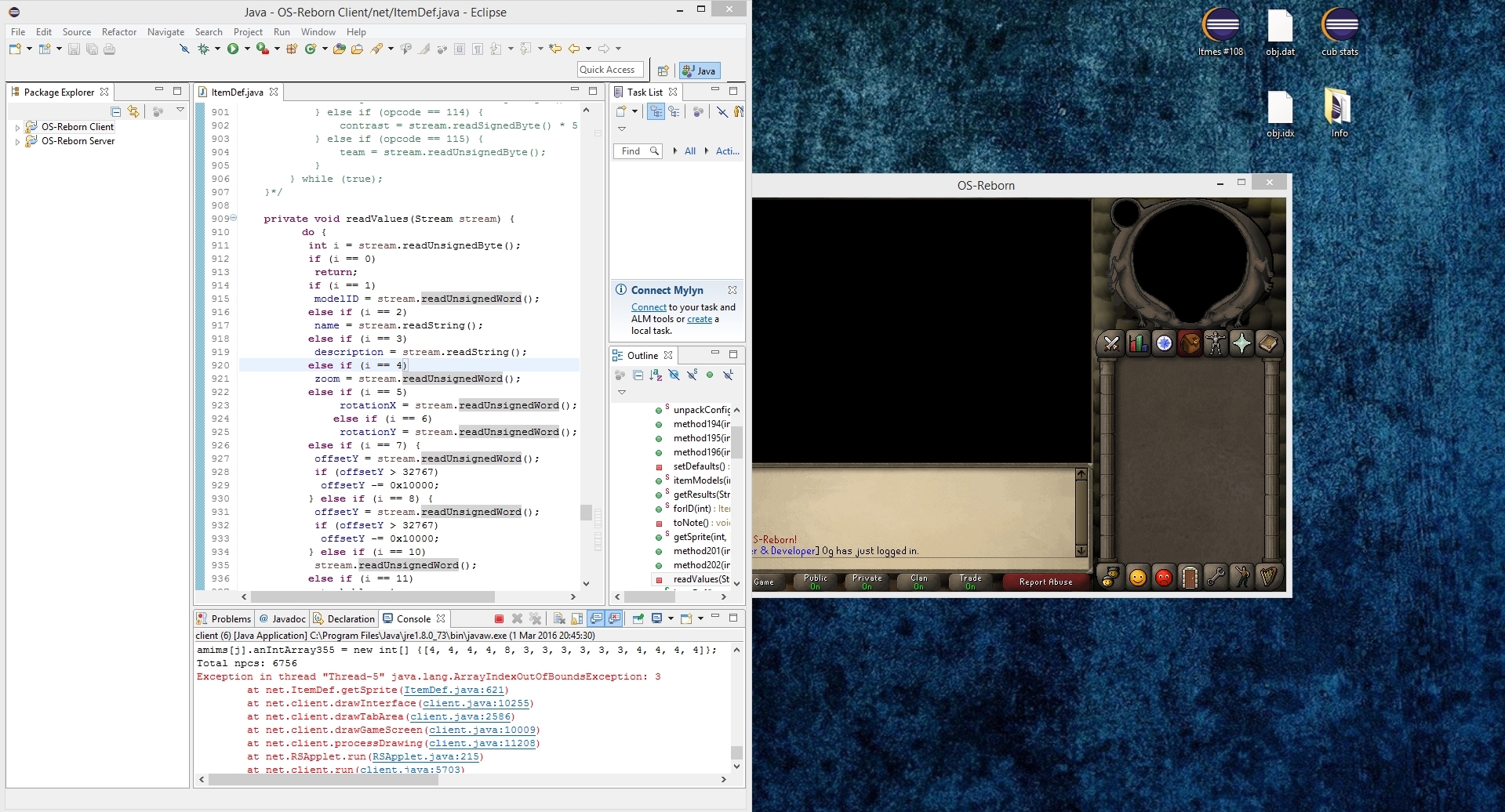
Task: Open the worn equipment tab in OS-Reborn
Action: pyautogui.click(x=1216, y=343)
